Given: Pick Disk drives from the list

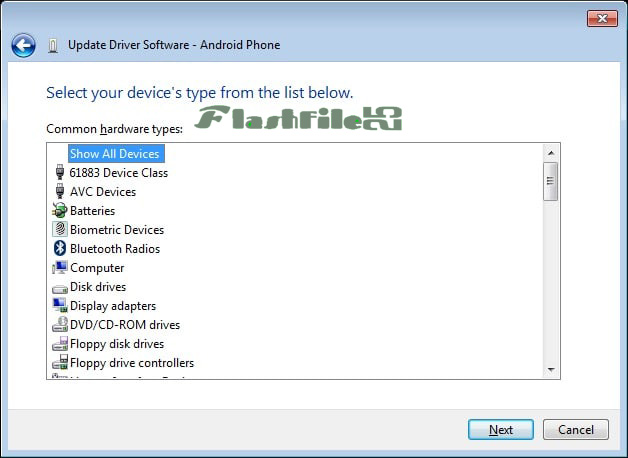Looking at the screenshot, I should coord(98,287).
